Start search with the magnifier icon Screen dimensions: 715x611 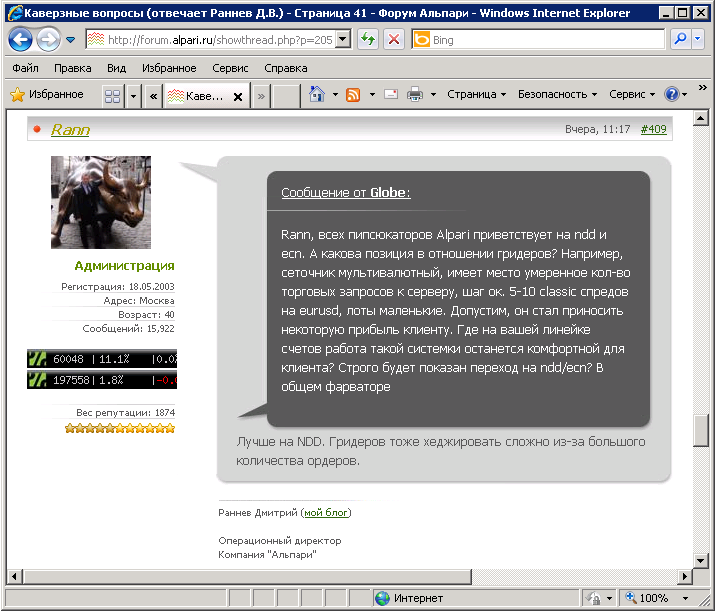(680, 40)
